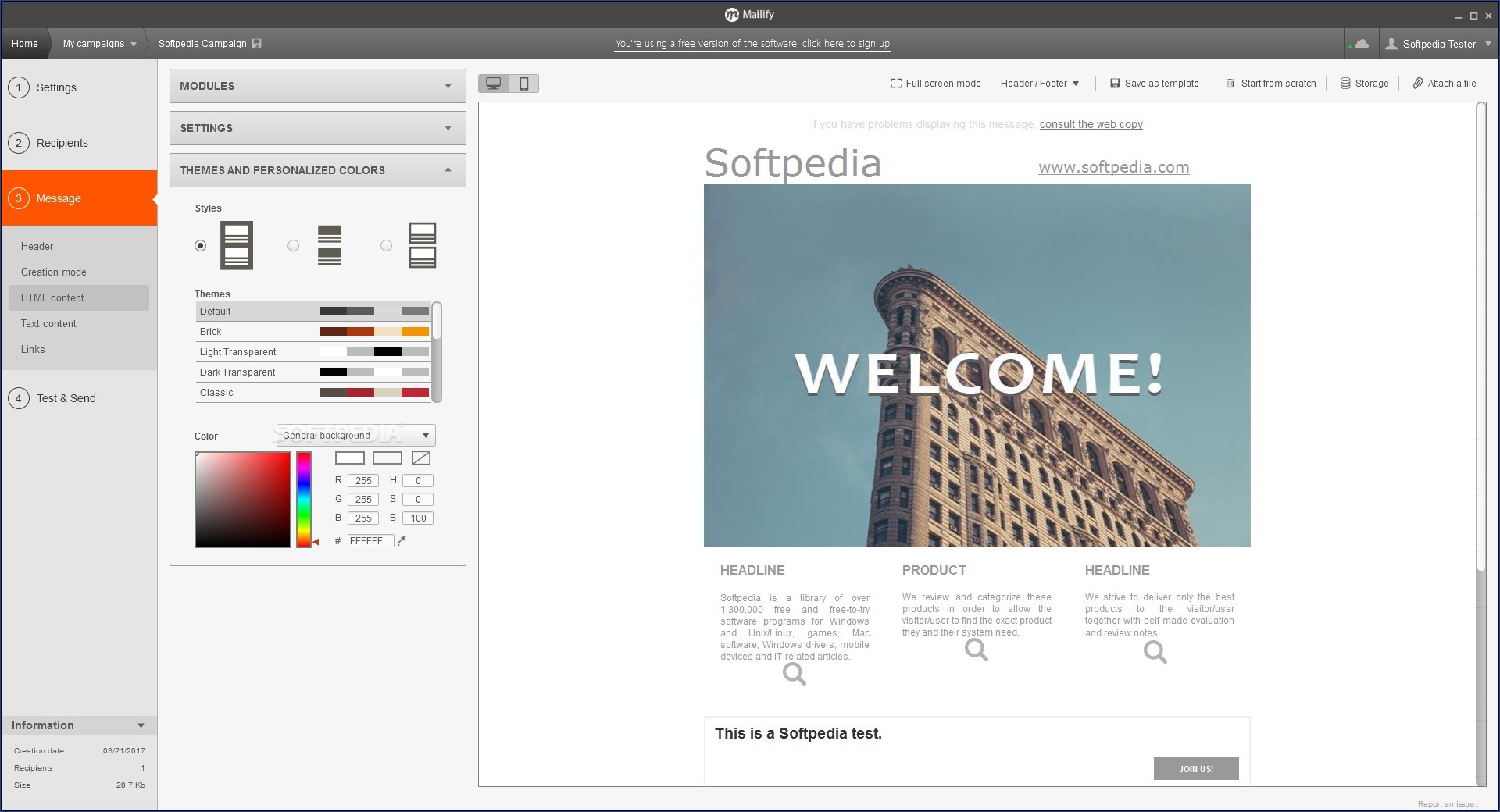The width and height of the screenshot is (1500, 812).
Task: Select the second white color preview box
Action: (x=387, y=458)
